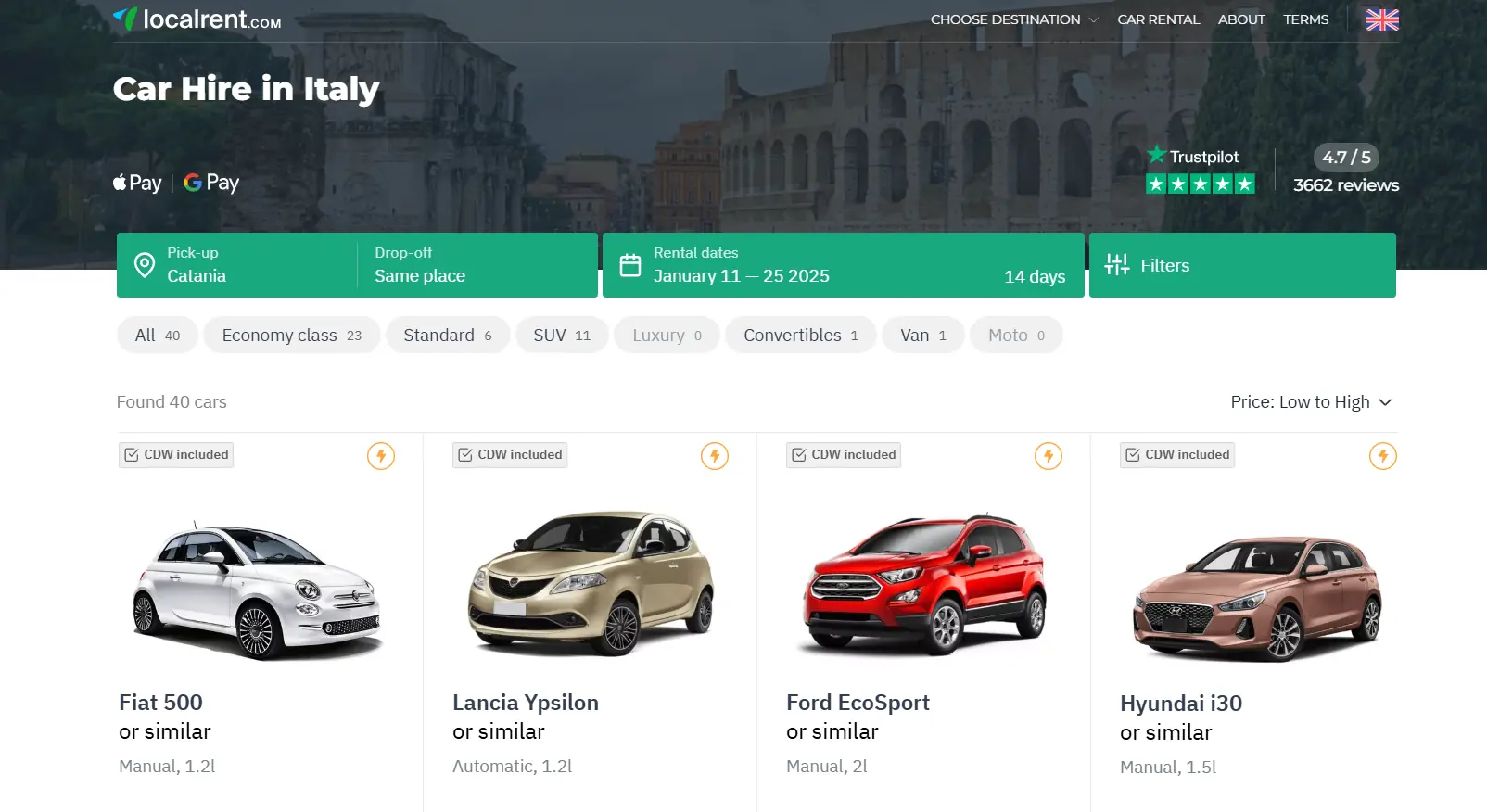This screenshot has width=1487, height=812.
Task: Open the Car Rental nav link
Action: pos(1159,19)
